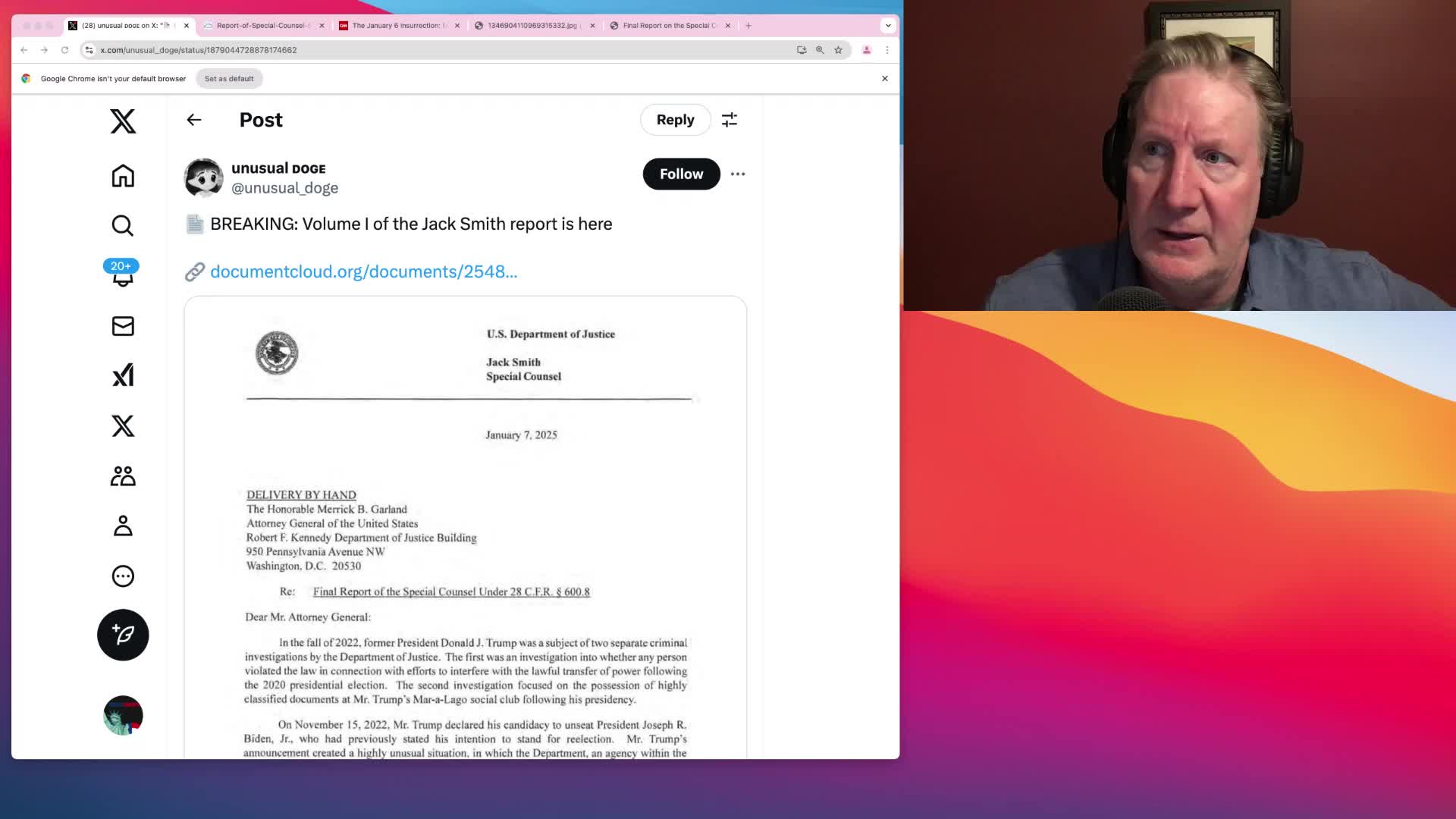Image resolution: width=1456 pixels, height=819 pixels.
Task: Open the X logo home link
Action: tap(123, 121)
